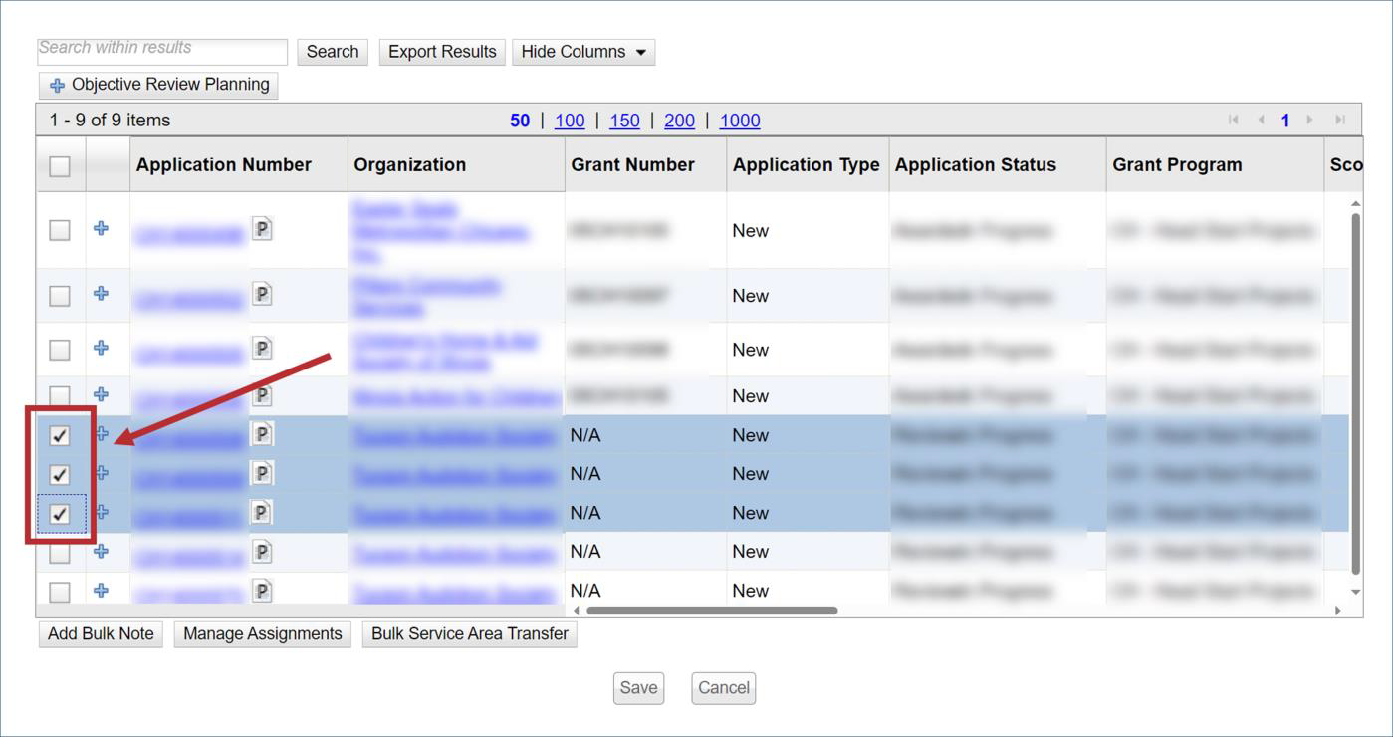Go to the last page arrow icon

(1339, 120)
